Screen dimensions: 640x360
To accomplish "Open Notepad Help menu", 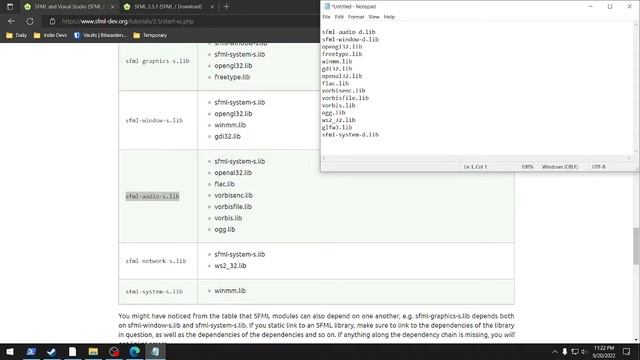I will (389, 17).
